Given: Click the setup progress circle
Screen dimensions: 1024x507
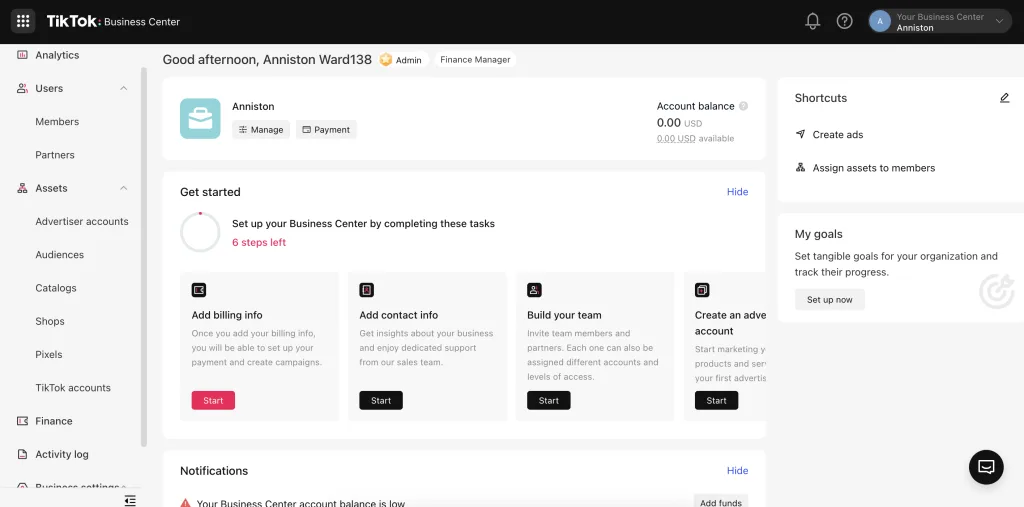Looking at the screenshot, I should 200,232.
